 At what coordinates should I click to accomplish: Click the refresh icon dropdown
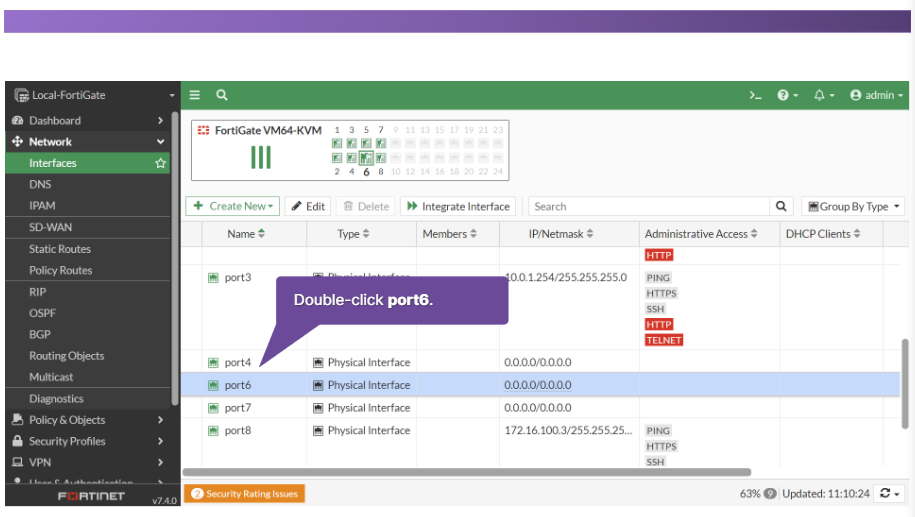tap(889, 494)
